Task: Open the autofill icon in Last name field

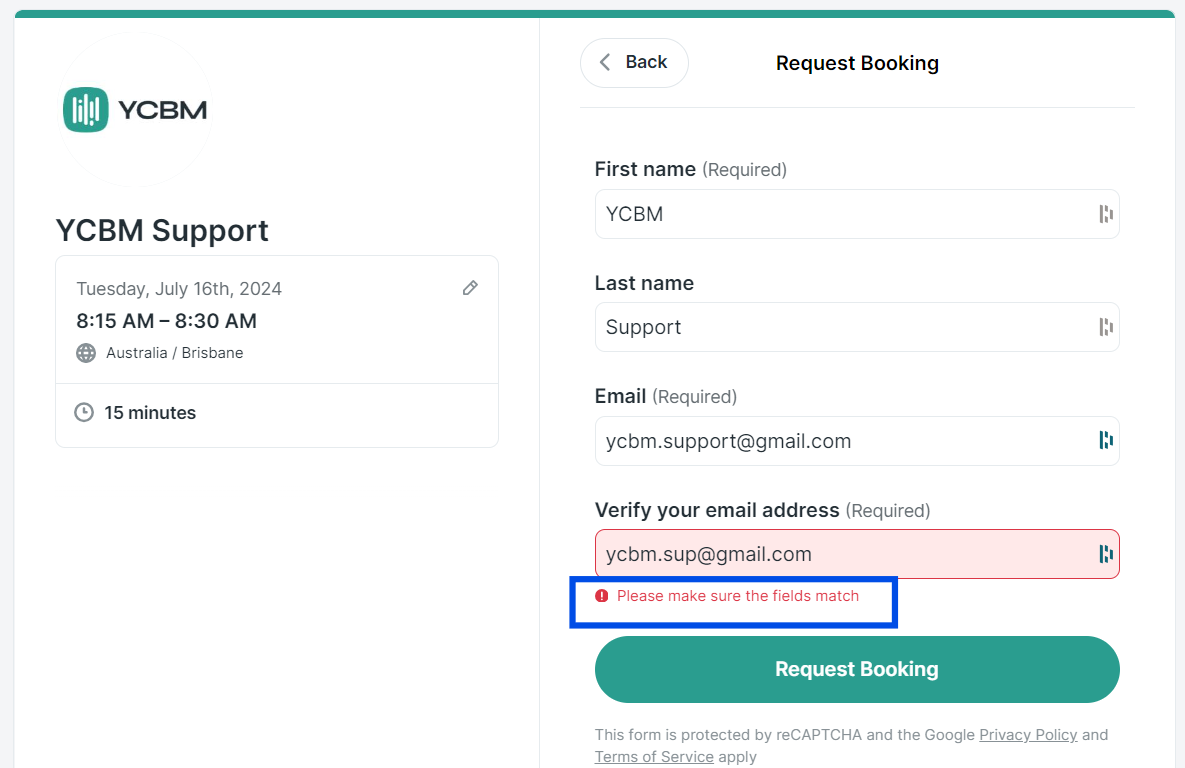Action: (x=1106, y=327)
